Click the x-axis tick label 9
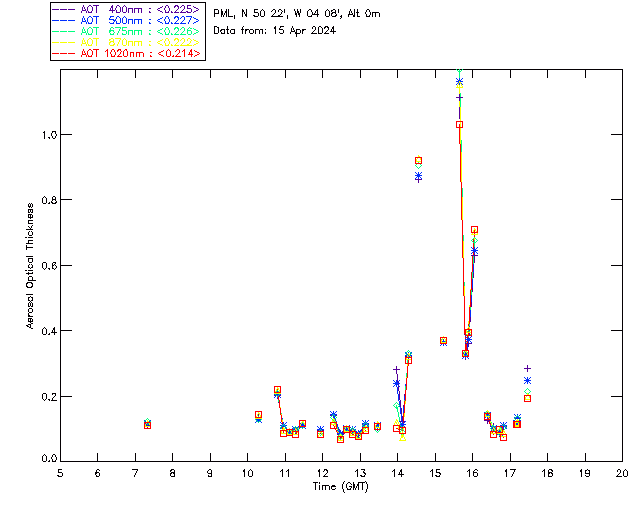This screenshot has height=512, width=640. coord(210,473)
